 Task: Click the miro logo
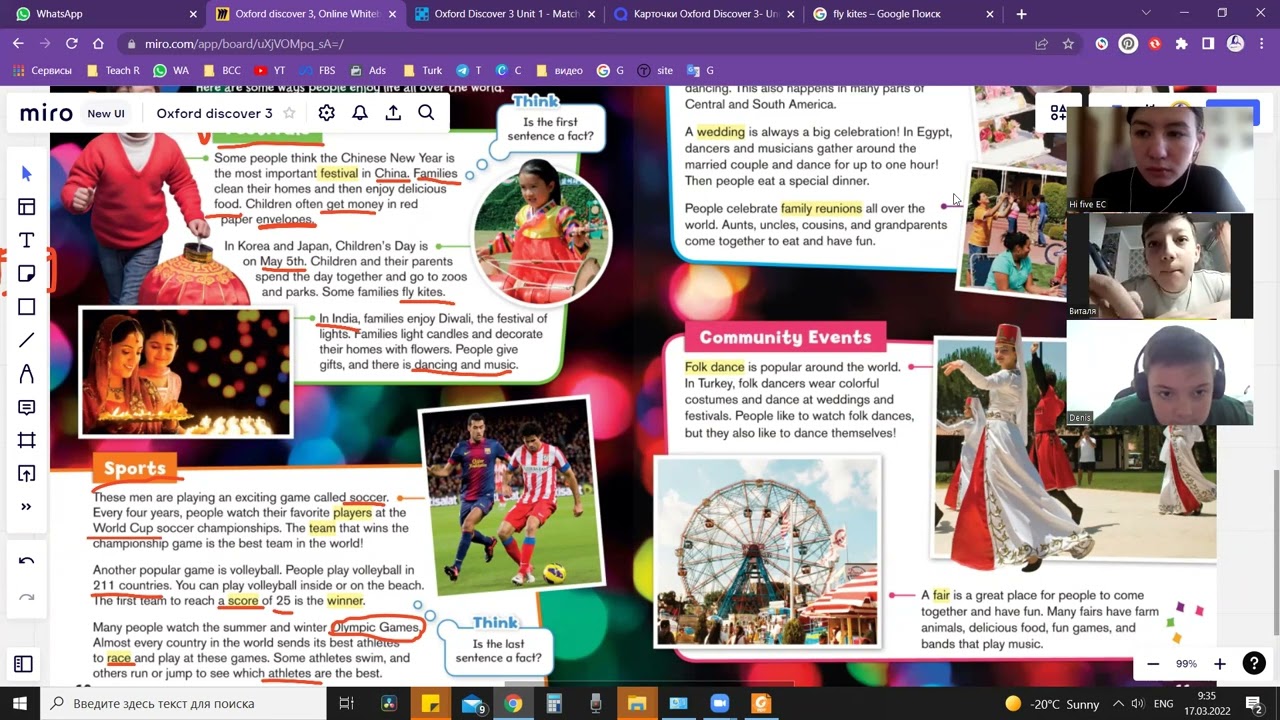[x=46, y=113]
